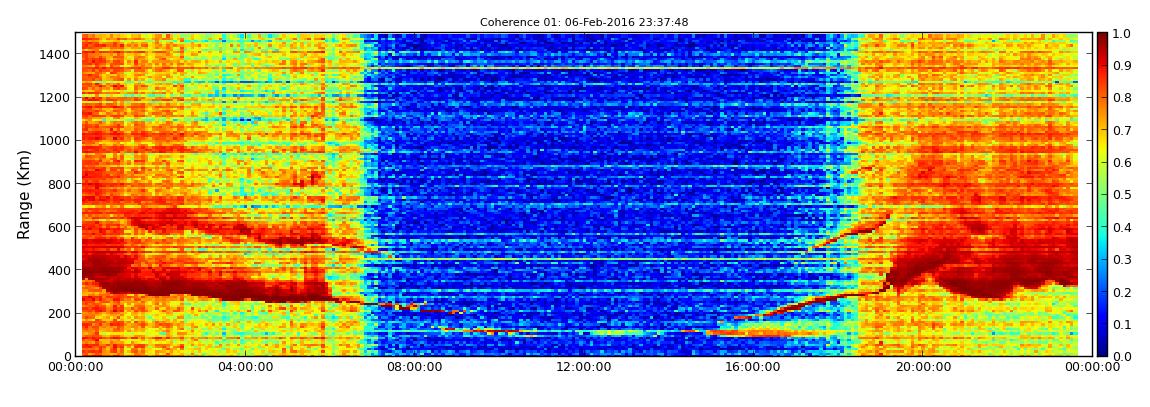
Task: Click the 1.0 colorbar tick label
Action: point(1123,34)
